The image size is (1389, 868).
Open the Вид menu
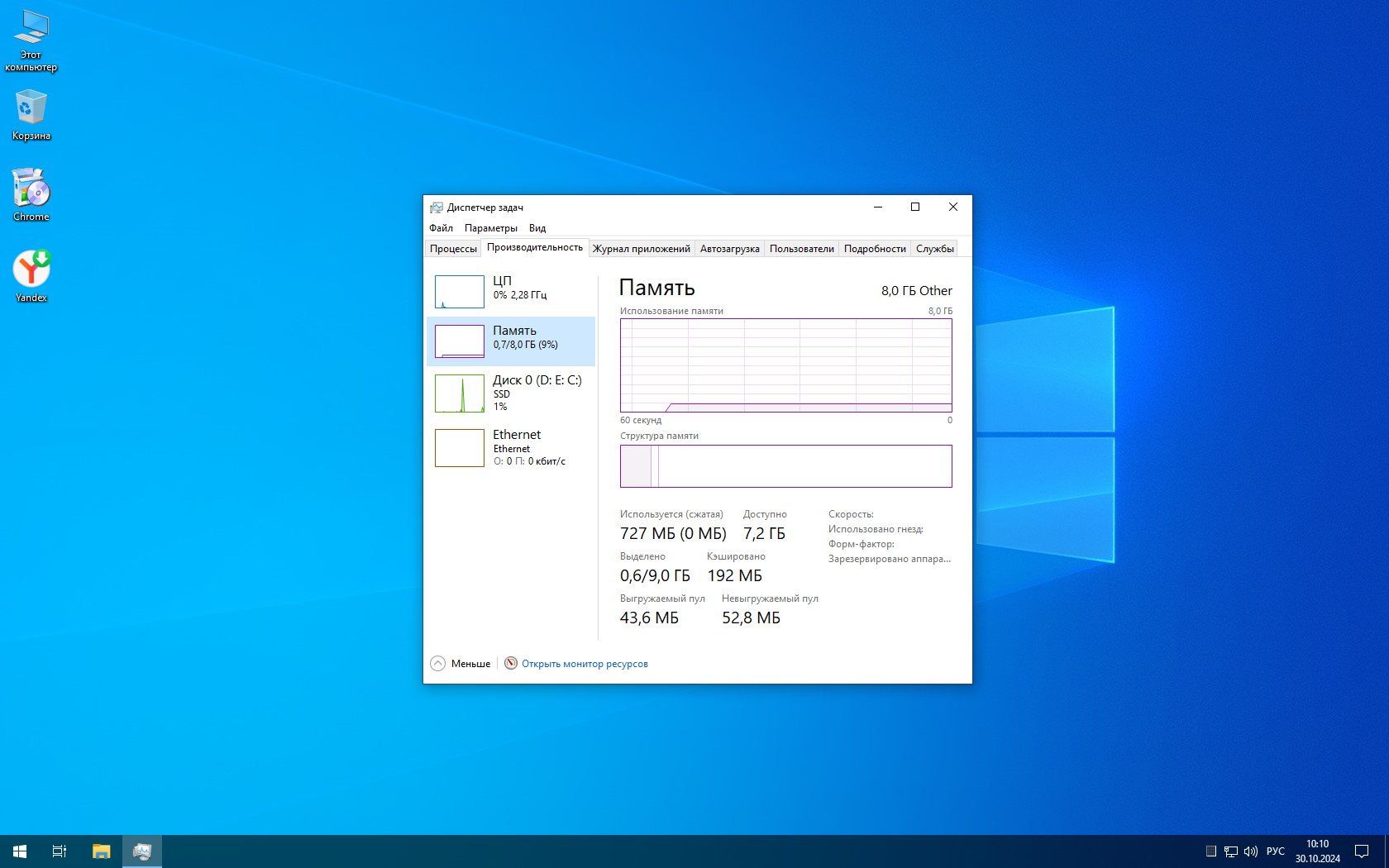(x=537, y=228)
